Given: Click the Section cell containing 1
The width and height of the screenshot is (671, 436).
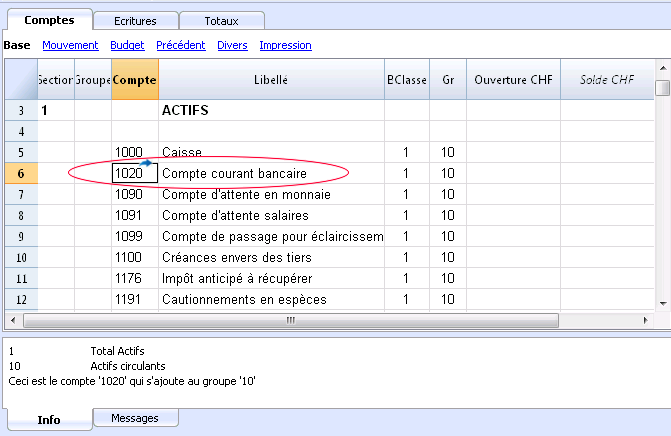Looking at the screenshot, I should tap(56, 110).
